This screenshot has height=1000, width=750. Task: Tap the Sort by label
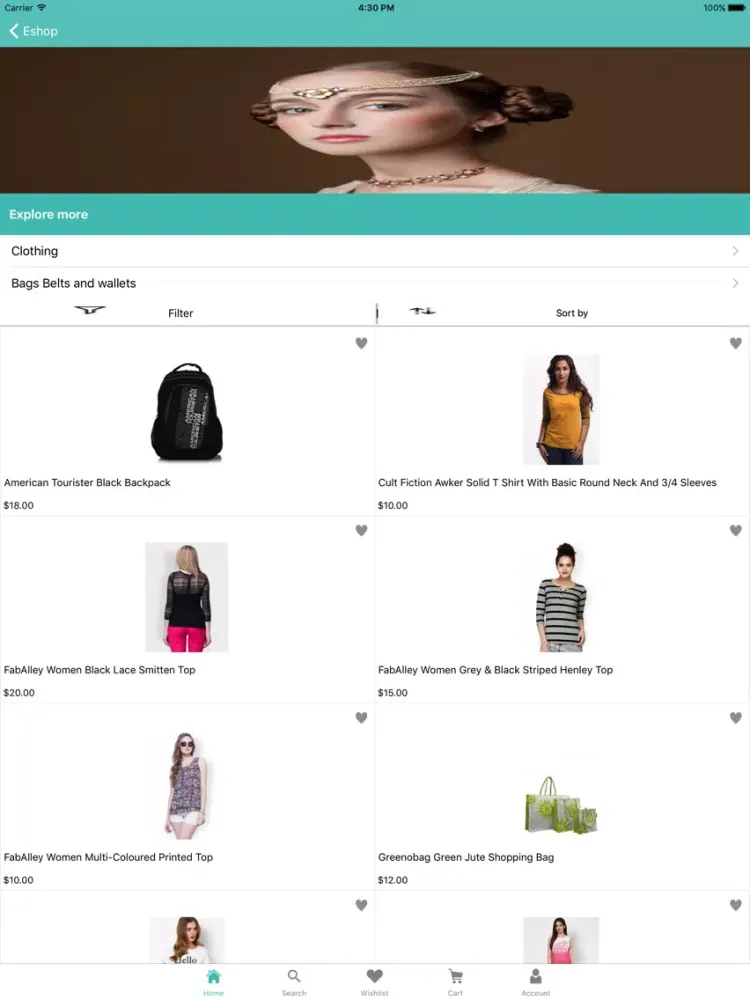(x=571, y=313)
